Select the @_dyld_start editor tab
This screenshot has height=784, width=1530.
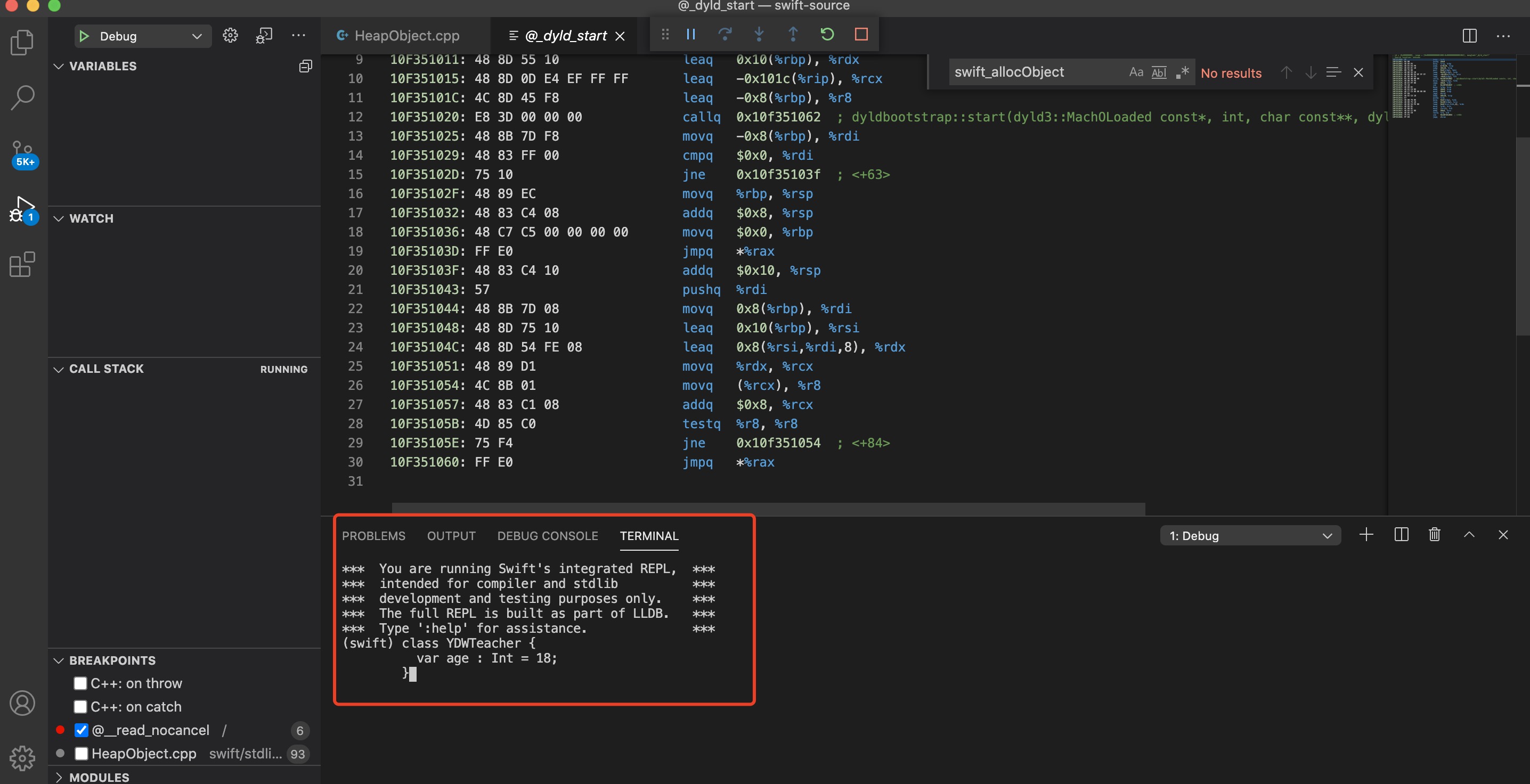(x=565, y=36)
